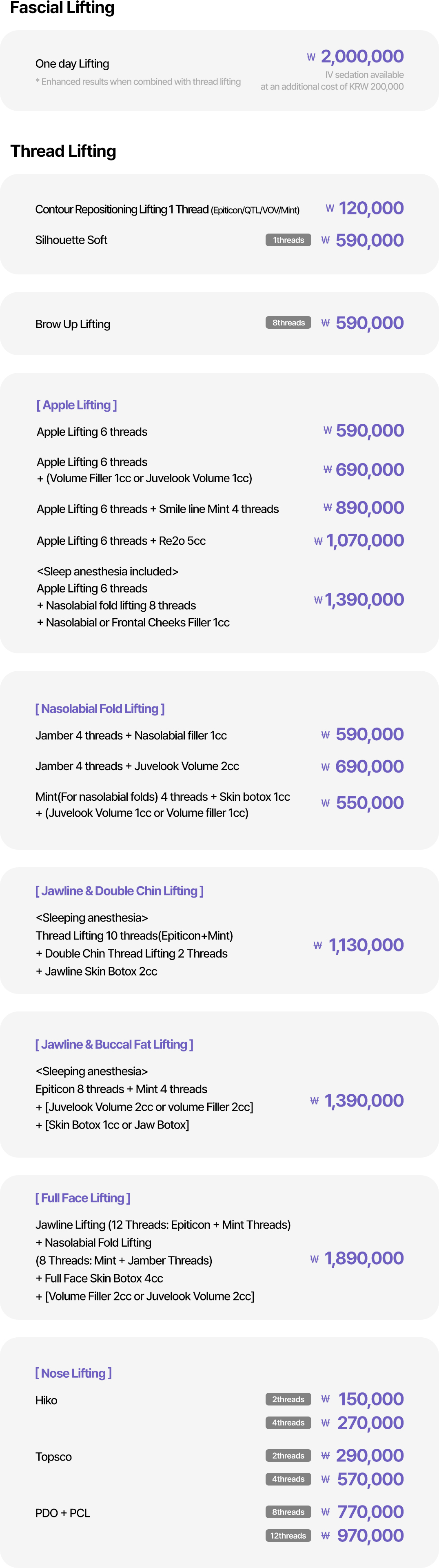This screenshot has width=439, height=1568.
Task: Select the Hiko 4threads badge
Action: point(288,1423)
